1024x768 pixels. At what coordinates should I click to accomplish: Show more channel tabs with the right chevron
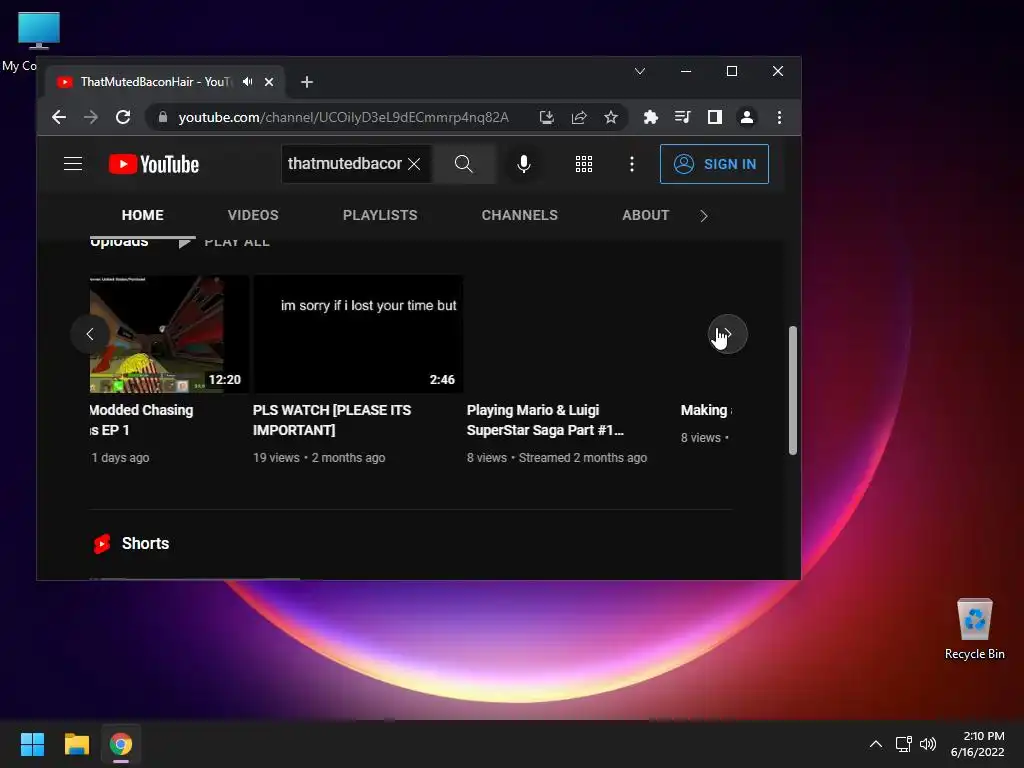(703, 216)
